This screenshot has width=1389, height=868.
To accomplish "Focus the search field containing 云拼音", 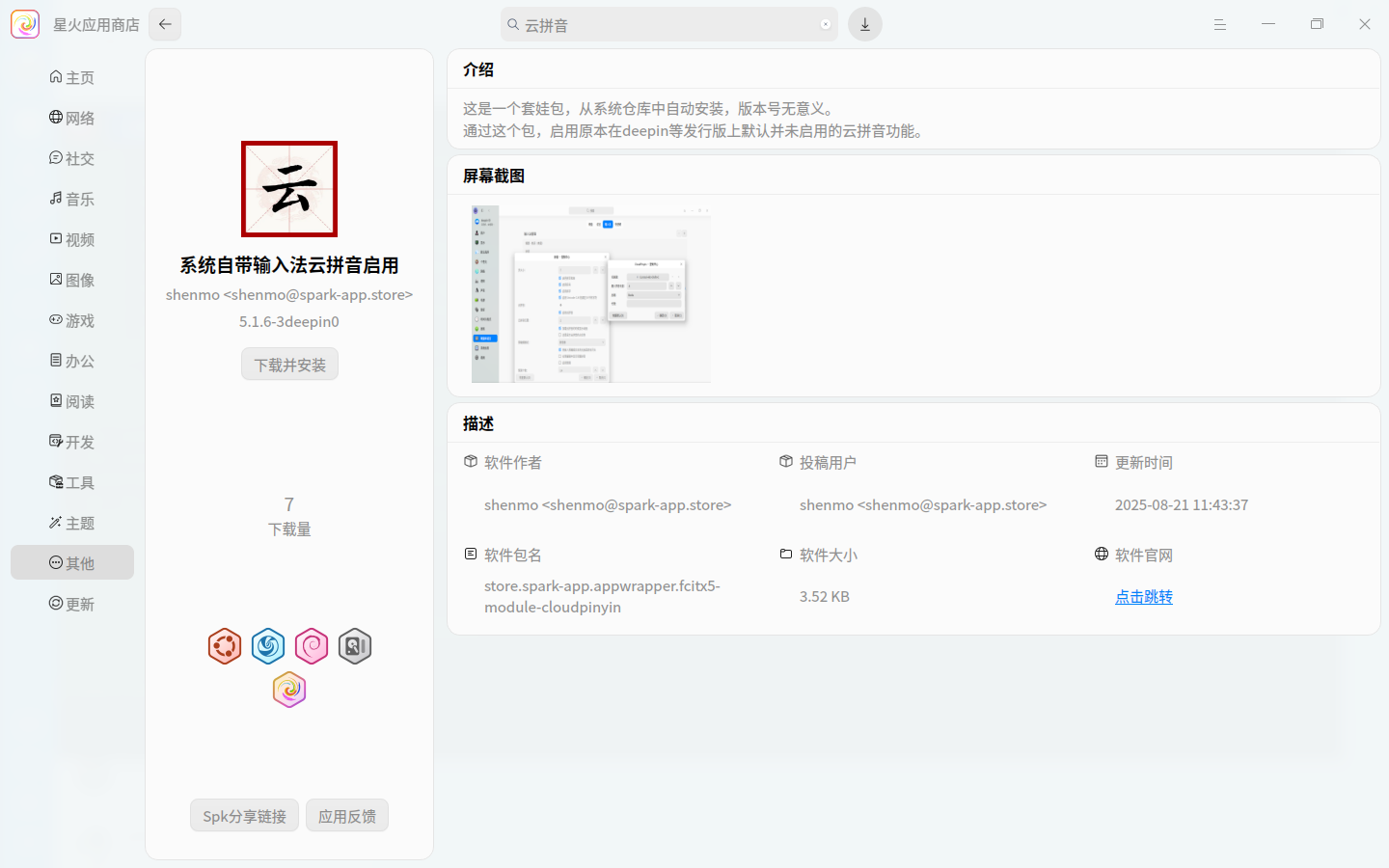I will 669,25.
